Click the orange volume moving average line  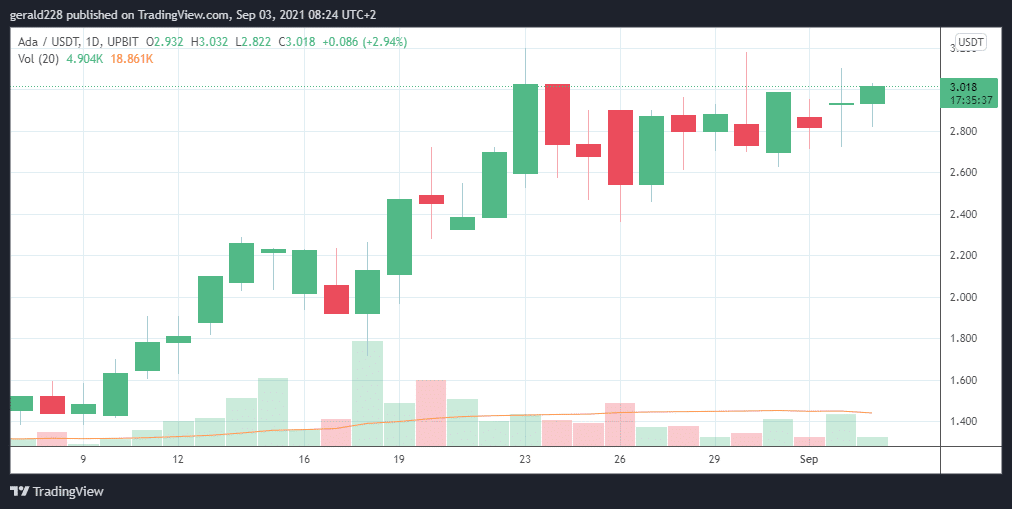[x=700, y=411]
